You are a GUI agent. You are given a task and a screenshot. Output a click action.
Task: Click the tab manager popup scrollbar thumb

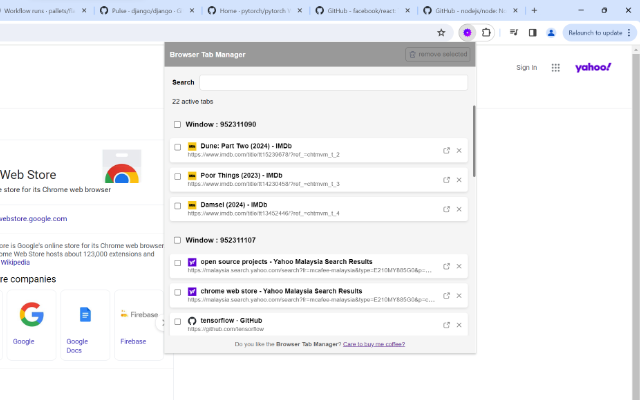tap(474, 141)
